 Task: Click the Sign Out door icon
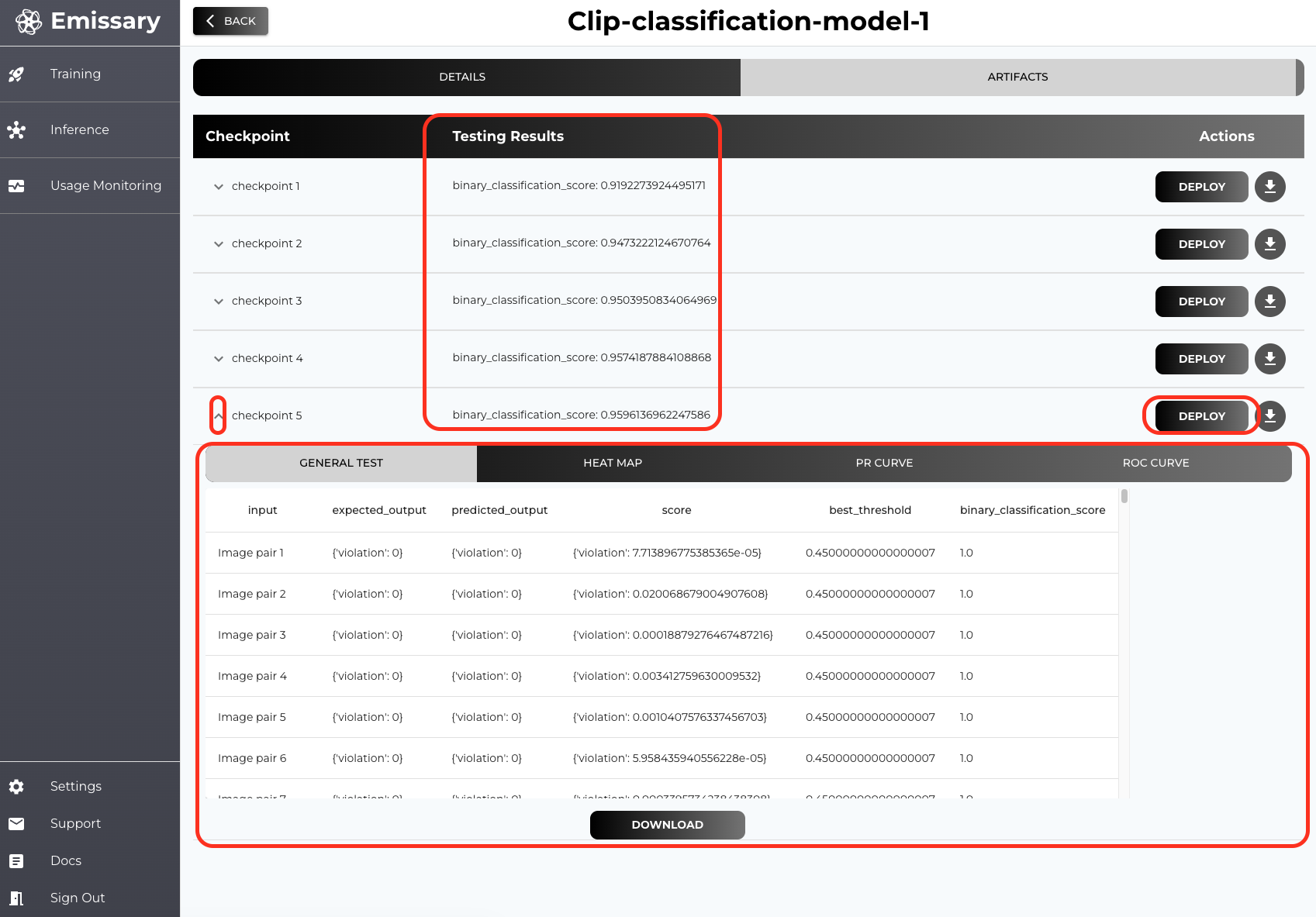click(x=16, y=898)
